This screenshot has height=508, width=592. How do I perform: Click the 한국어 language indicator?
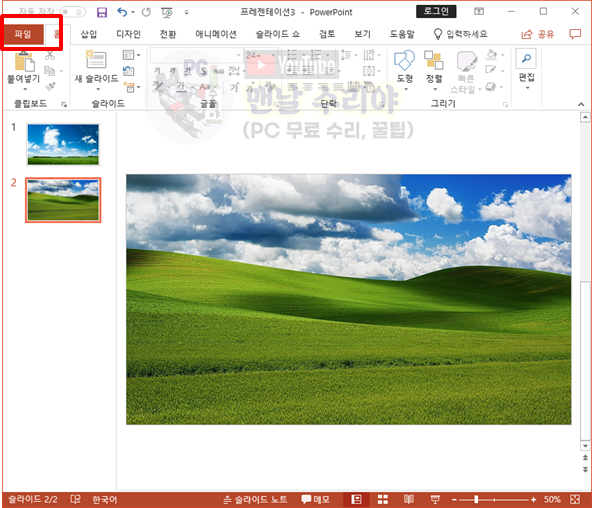coord(105,500)
